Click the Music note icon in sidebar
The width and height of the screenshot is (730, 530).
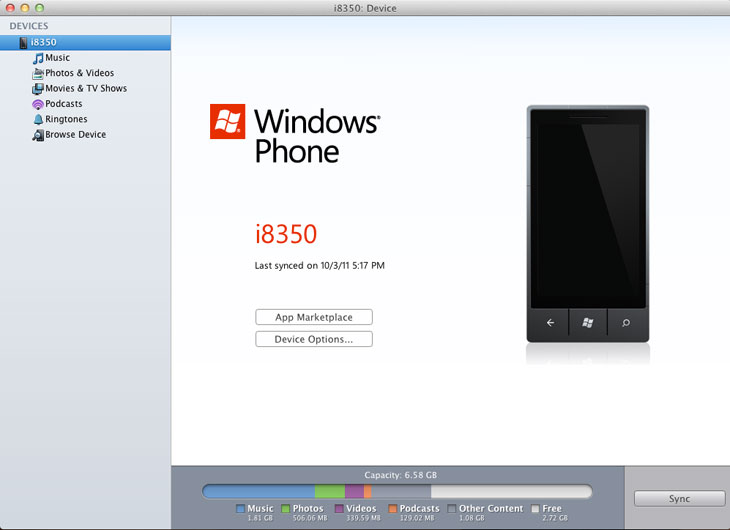[x=37, y=58]
